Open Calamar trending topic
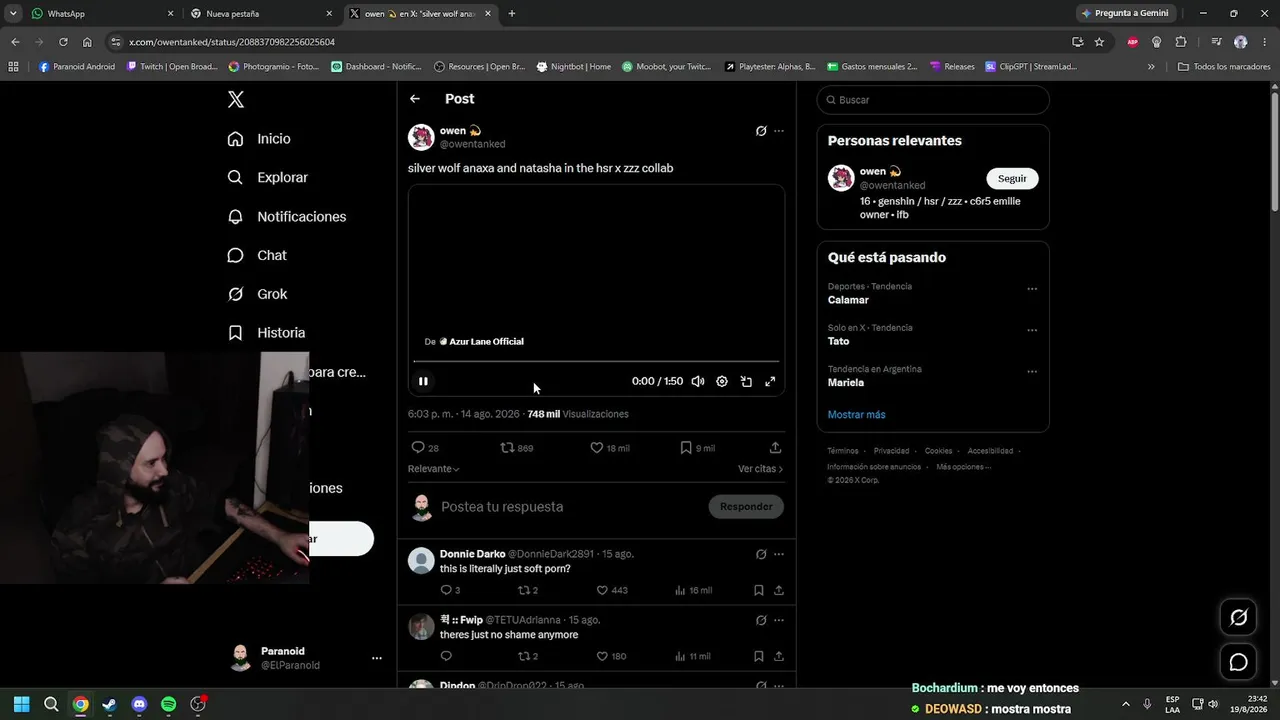 pyautogui.click(x=848, y=300)
